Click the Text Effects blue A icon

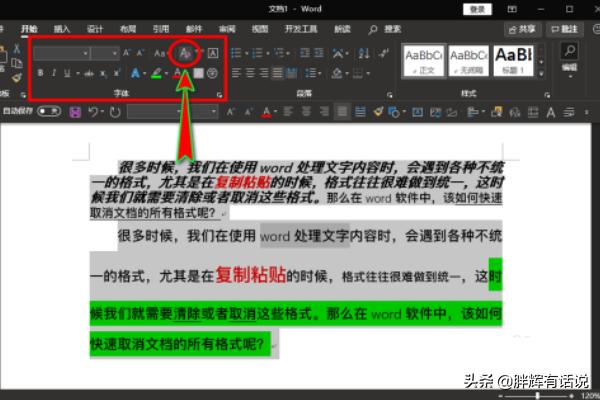coord(135,73)
